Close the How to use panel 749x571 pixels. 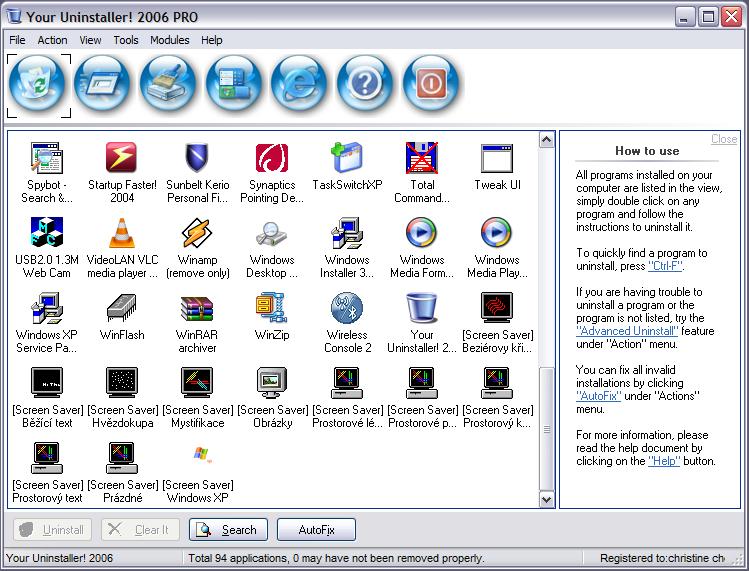tap(724, 139)
